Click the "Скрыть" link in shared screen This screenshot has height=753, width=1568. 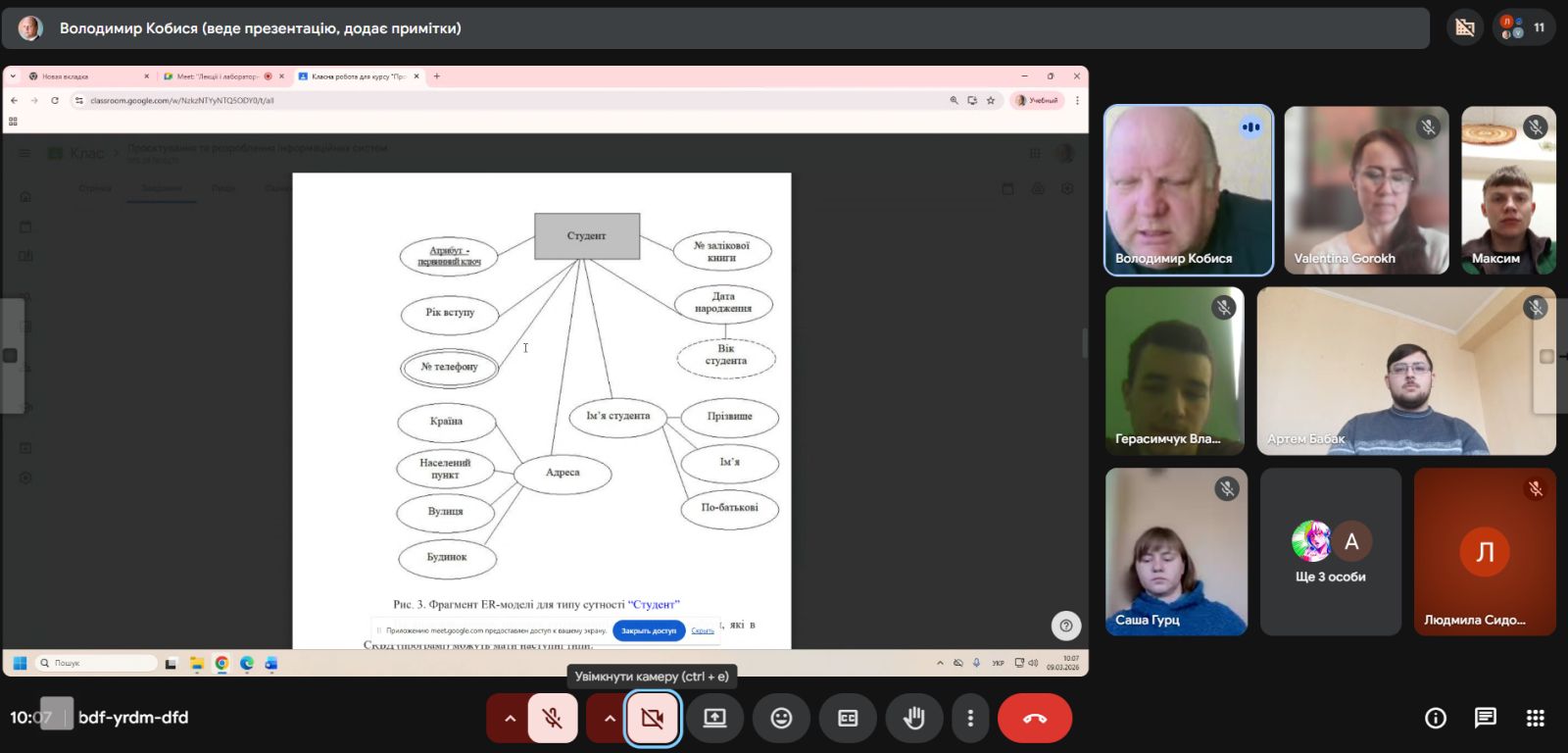[x=703, y=630]
